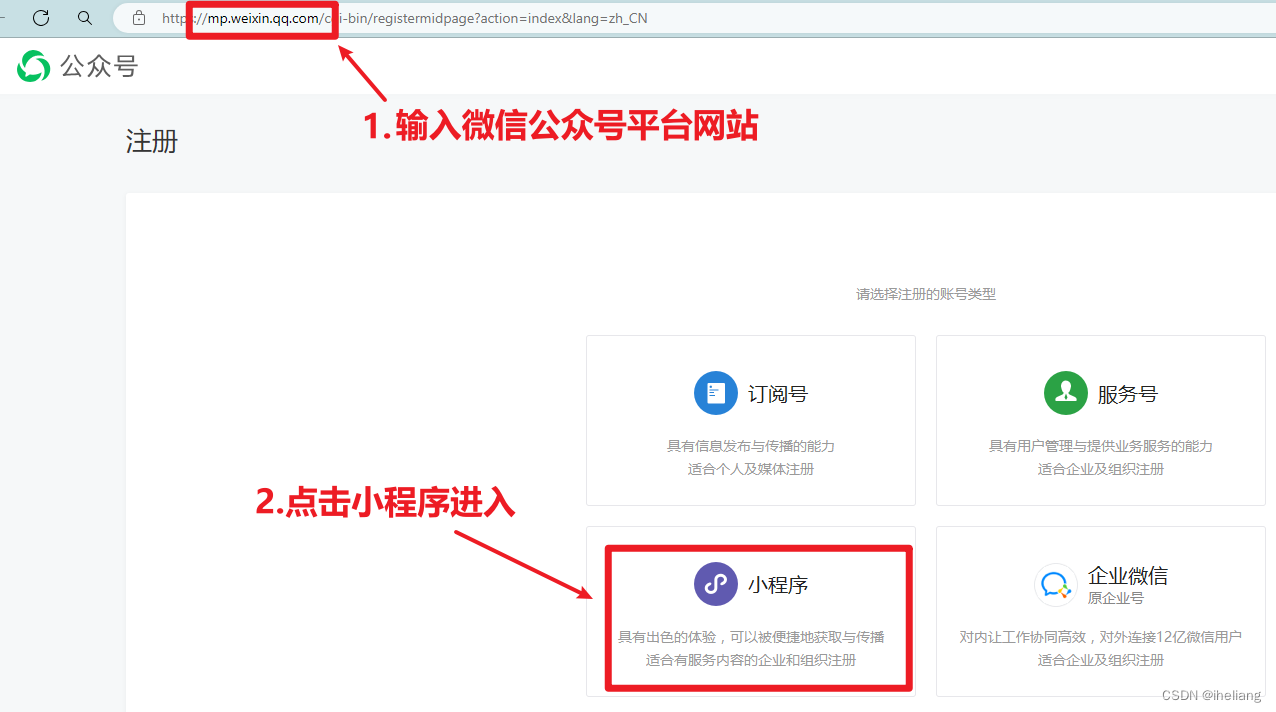Click the 公众号 header title text
Screen dimensions: 1276x712
point(99,66)
